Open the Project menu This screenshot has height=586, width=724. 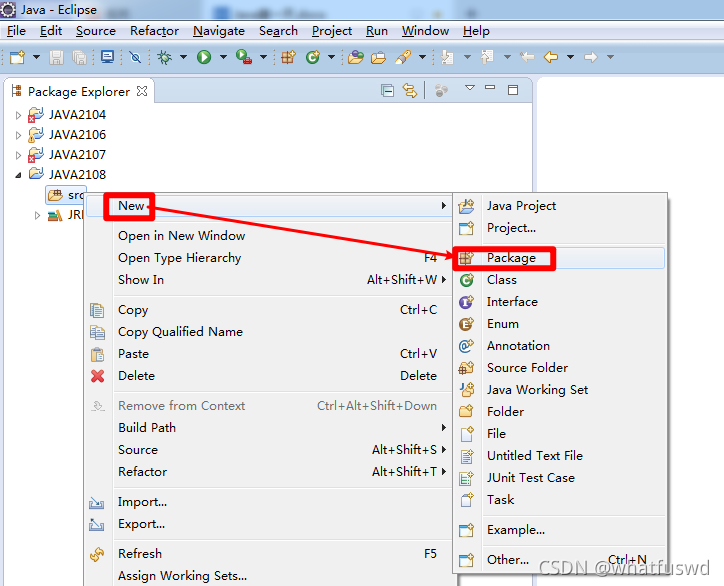click(332, 31)
